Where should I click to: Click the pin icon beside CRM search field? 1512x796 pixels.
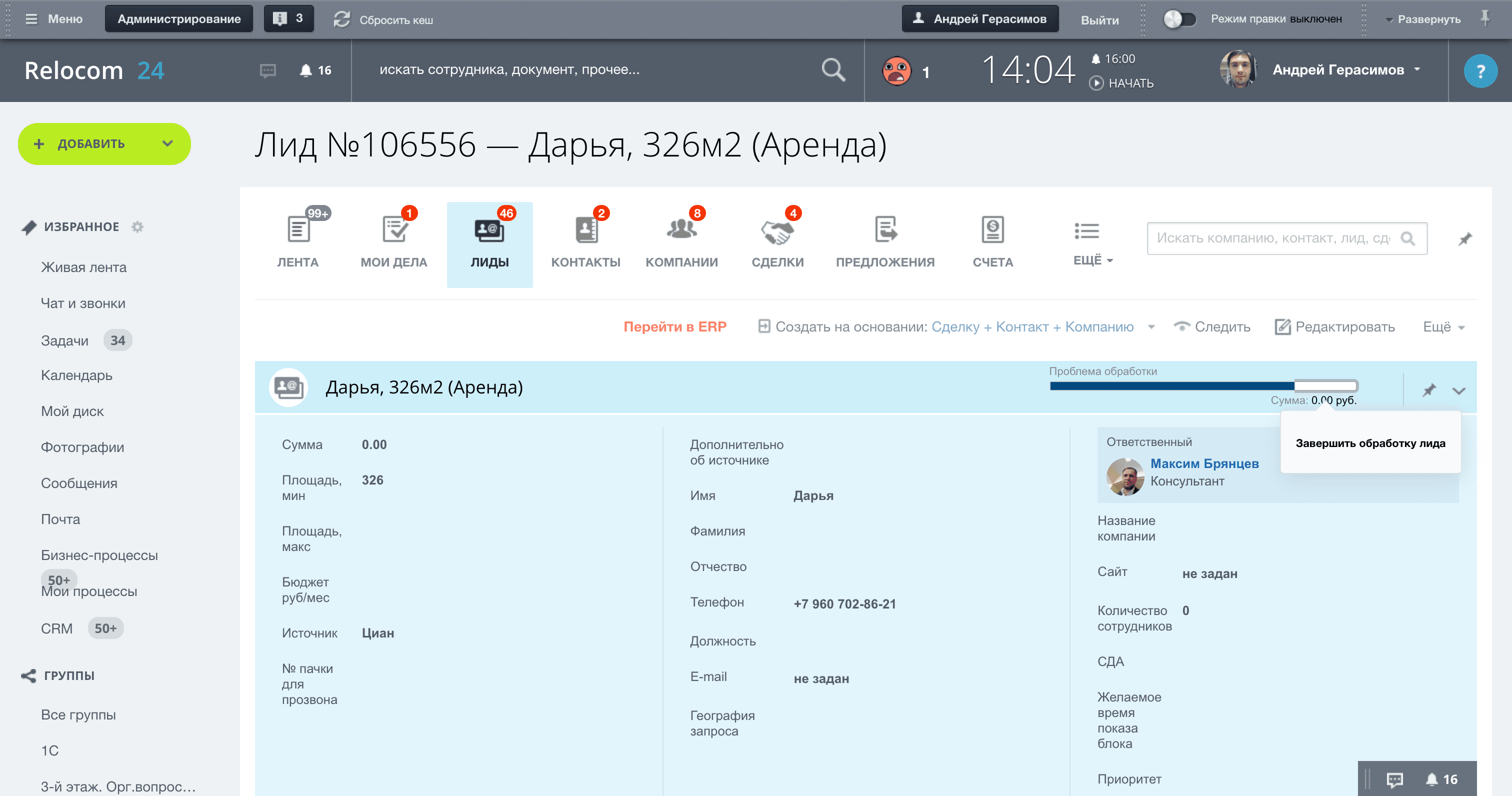point(1465,238)
